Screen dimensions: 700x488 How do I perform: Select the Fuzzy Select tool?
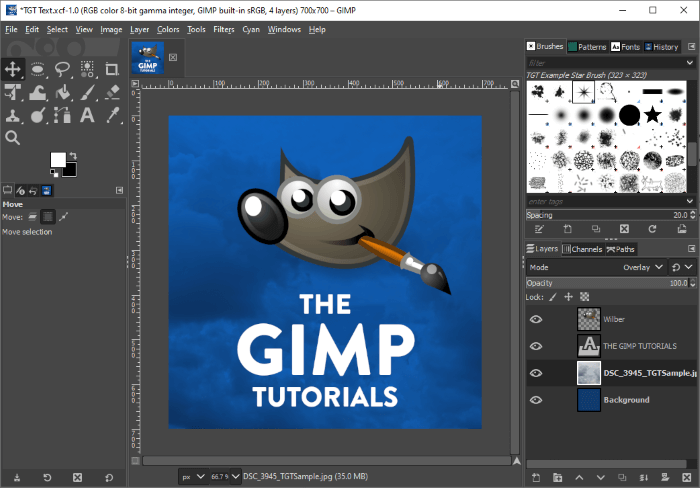[87, 69]
